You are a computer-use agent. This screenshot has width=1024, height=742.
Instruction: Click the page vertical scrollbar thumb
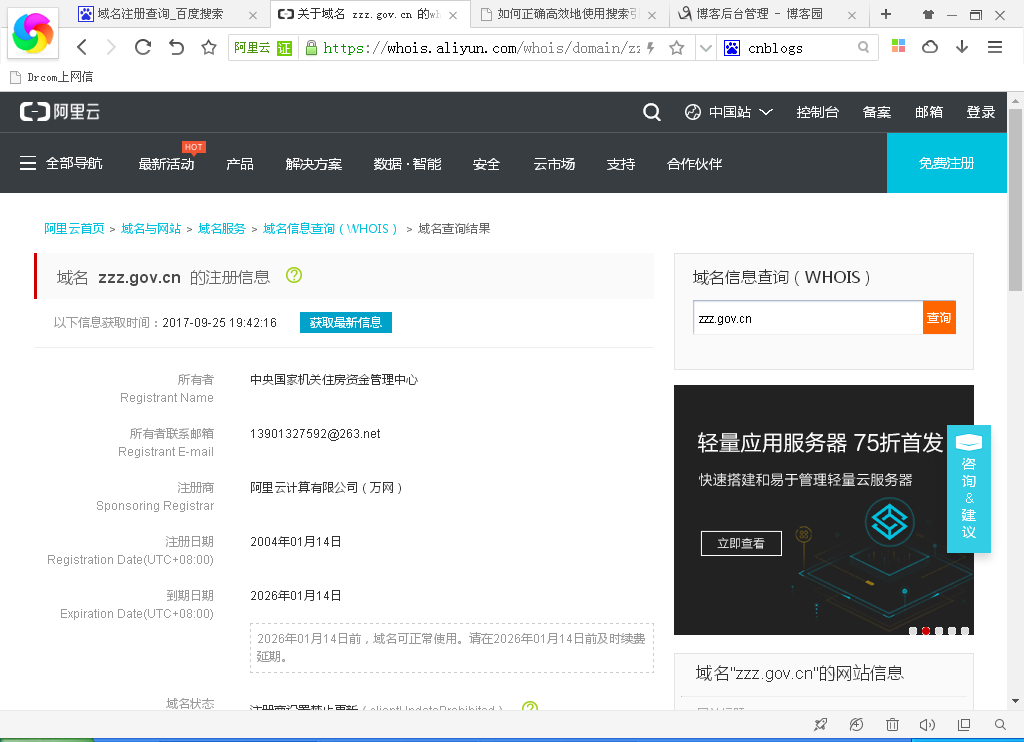[1015, 199]
